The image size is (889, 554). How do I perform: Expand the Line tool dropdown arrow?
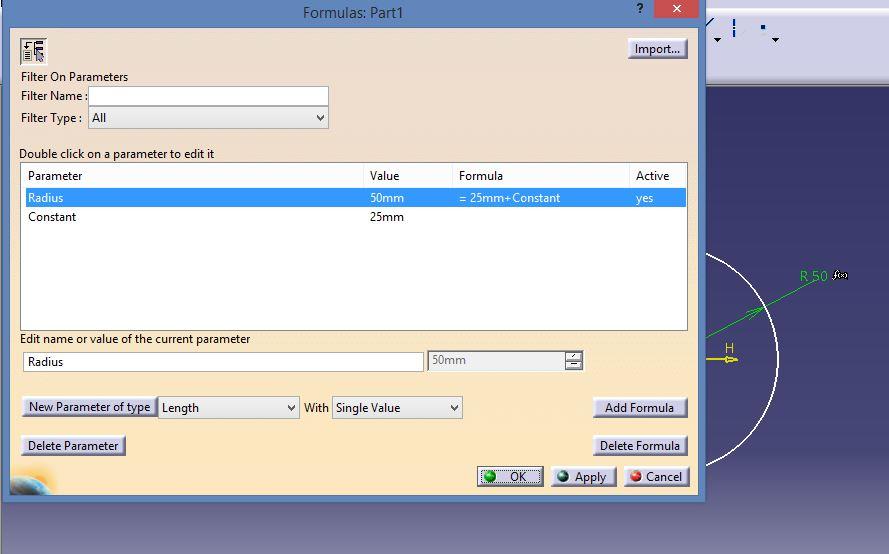point(717,40)
